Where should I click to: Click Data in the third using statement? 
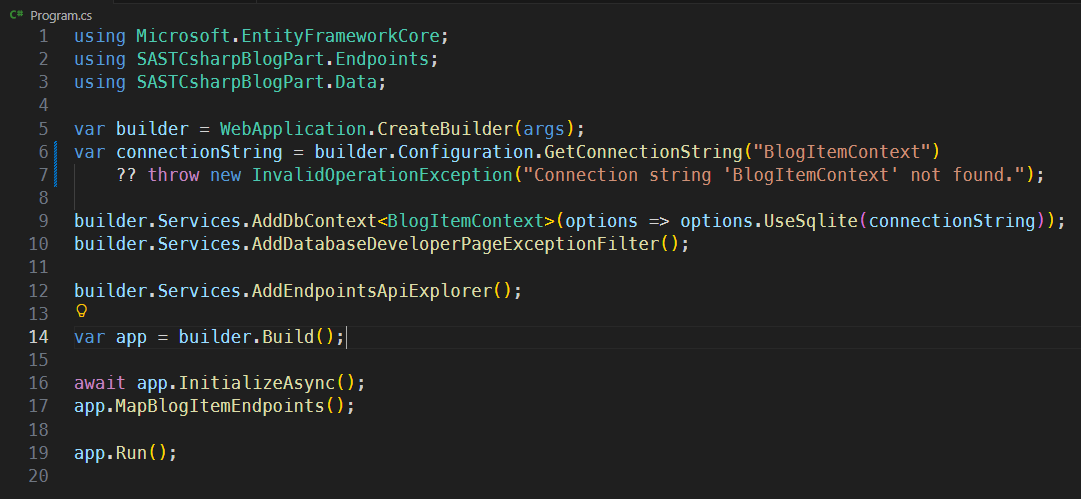pos(355,82)
